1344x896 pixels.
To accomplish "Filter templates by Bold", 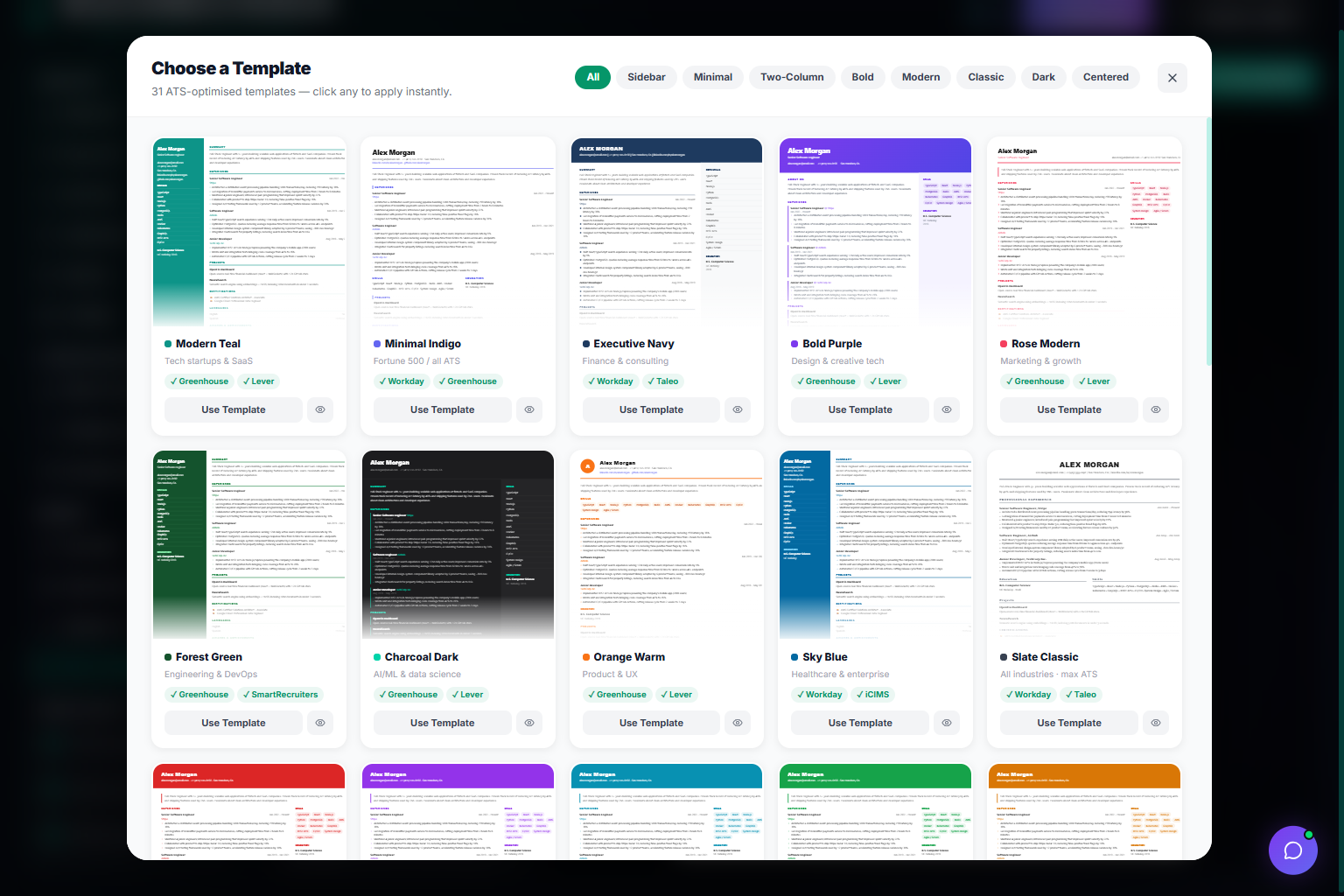I will [x=863, y=77].
